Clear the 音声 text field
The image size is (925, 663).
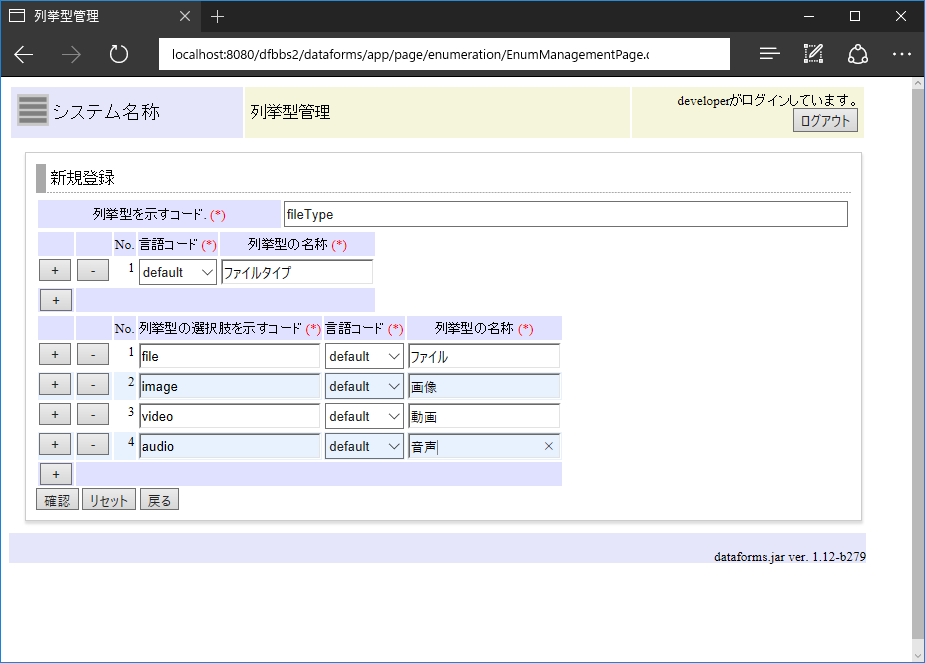(x=548, y=446)
